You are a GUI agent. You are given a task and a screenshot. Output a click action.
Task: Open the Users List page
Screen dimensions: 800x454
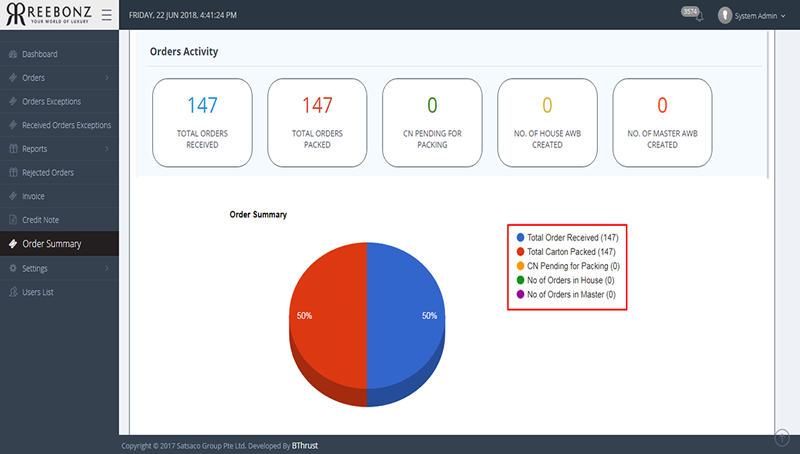(x=38, y=292)
